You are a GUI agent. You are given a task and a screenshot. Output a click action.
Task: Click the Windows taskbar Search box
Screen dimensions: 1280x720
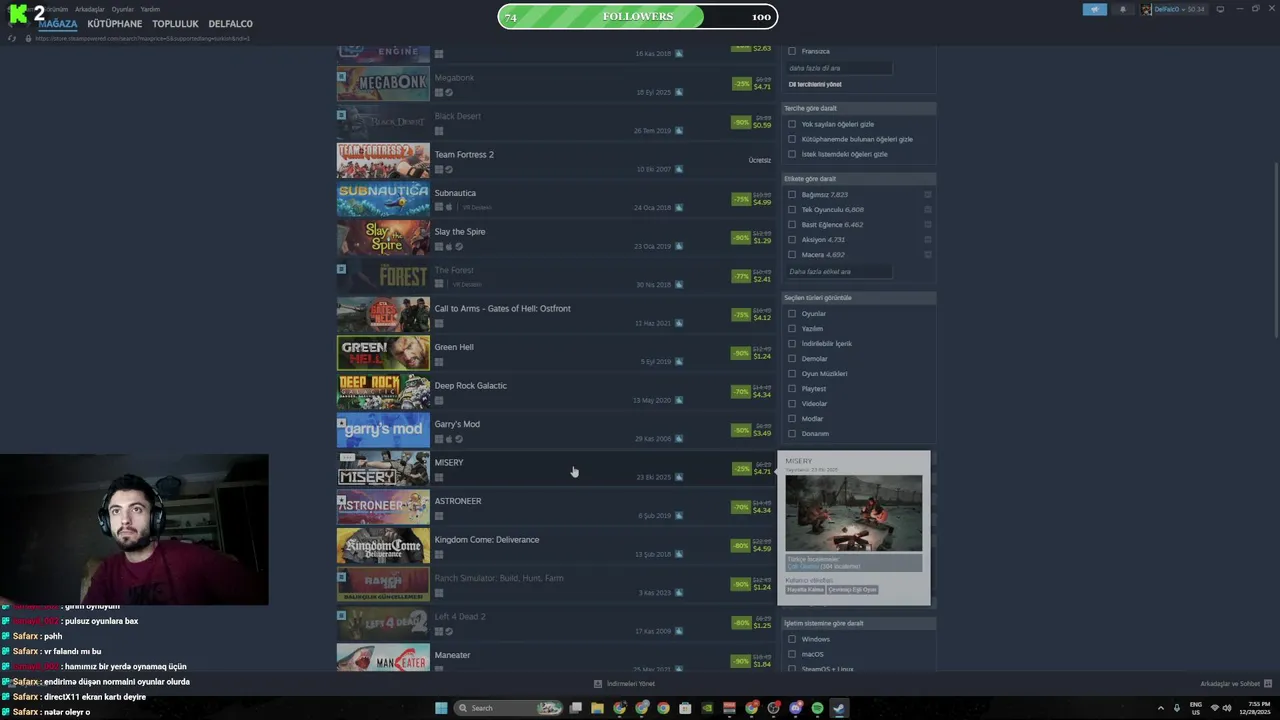[508, 708]
